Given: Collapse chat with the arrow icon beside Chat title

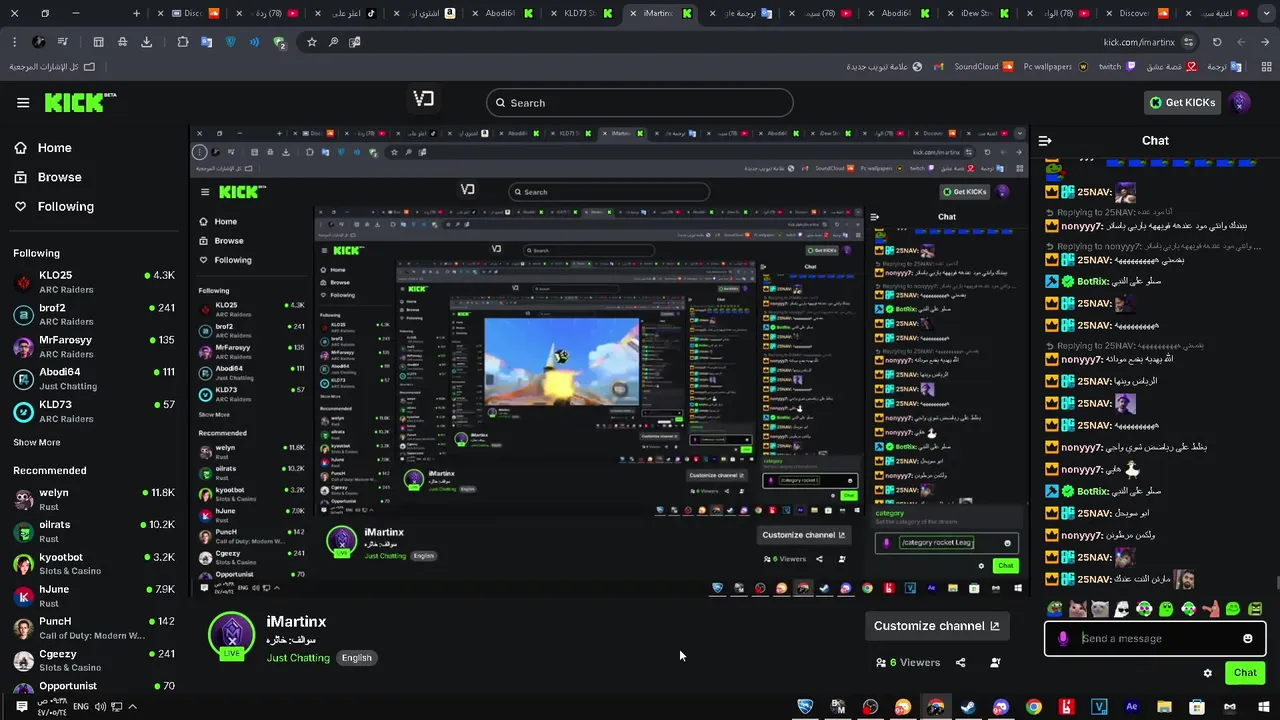Looking at the screenshot, I should pos(1045,141).
